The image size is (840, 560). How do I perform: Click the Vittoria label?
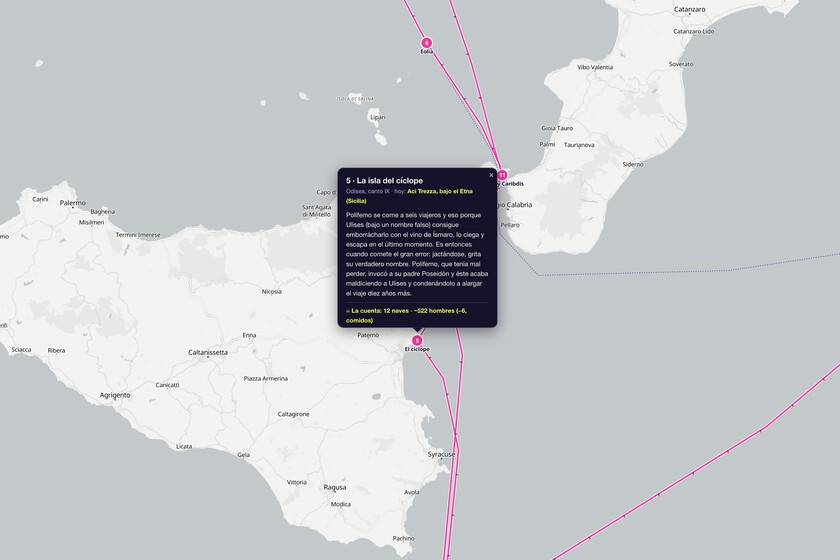click(x=297, y=482)
